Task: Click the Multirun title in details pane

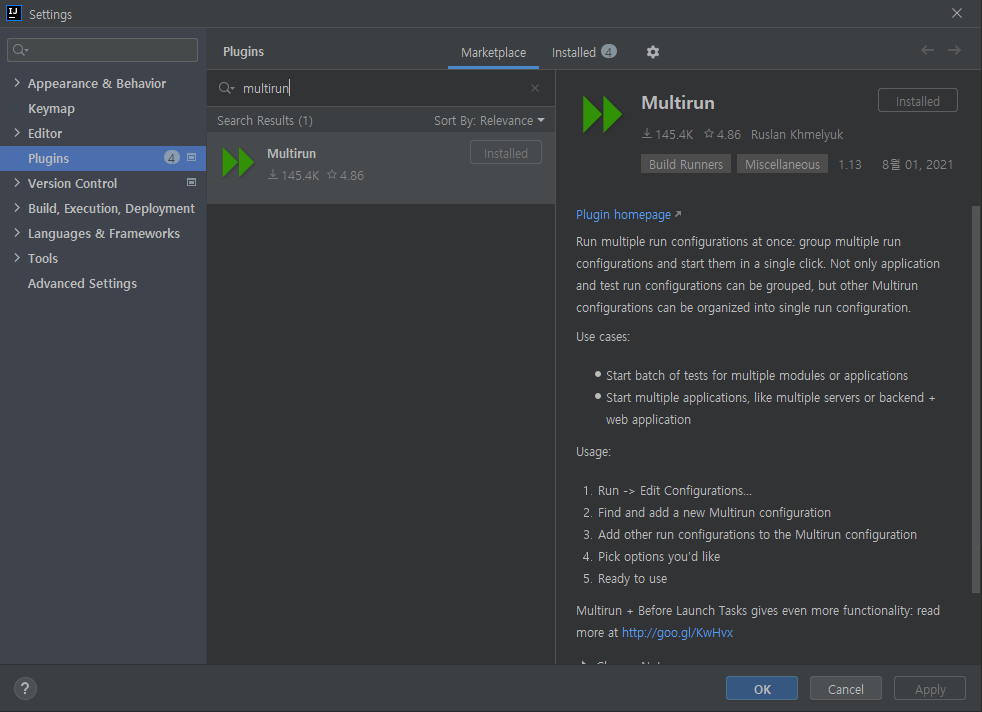Action: (x=678, y=103)
